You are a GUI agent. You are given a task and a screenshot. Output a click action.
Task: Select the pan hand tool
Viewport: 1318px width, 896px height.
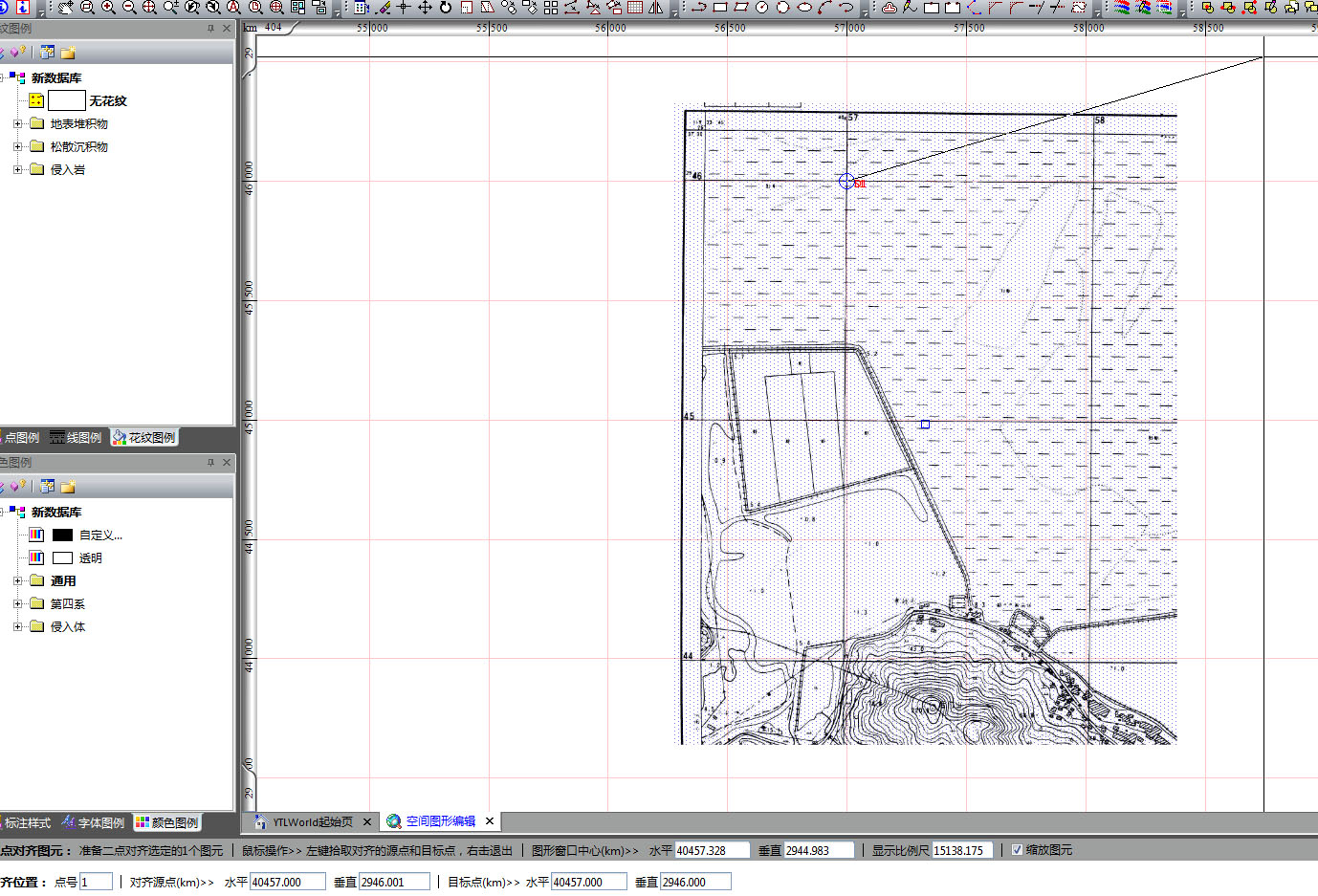[65, 7]
